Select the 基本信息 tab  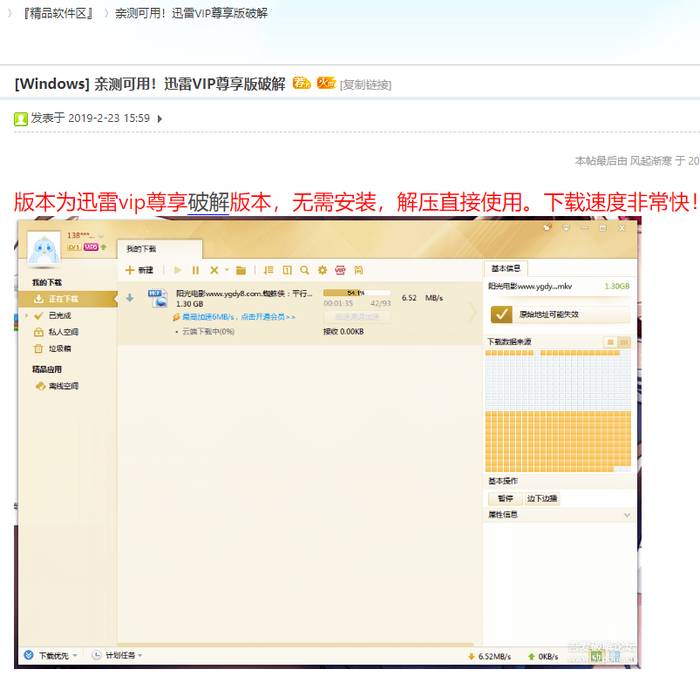point(507,268)
